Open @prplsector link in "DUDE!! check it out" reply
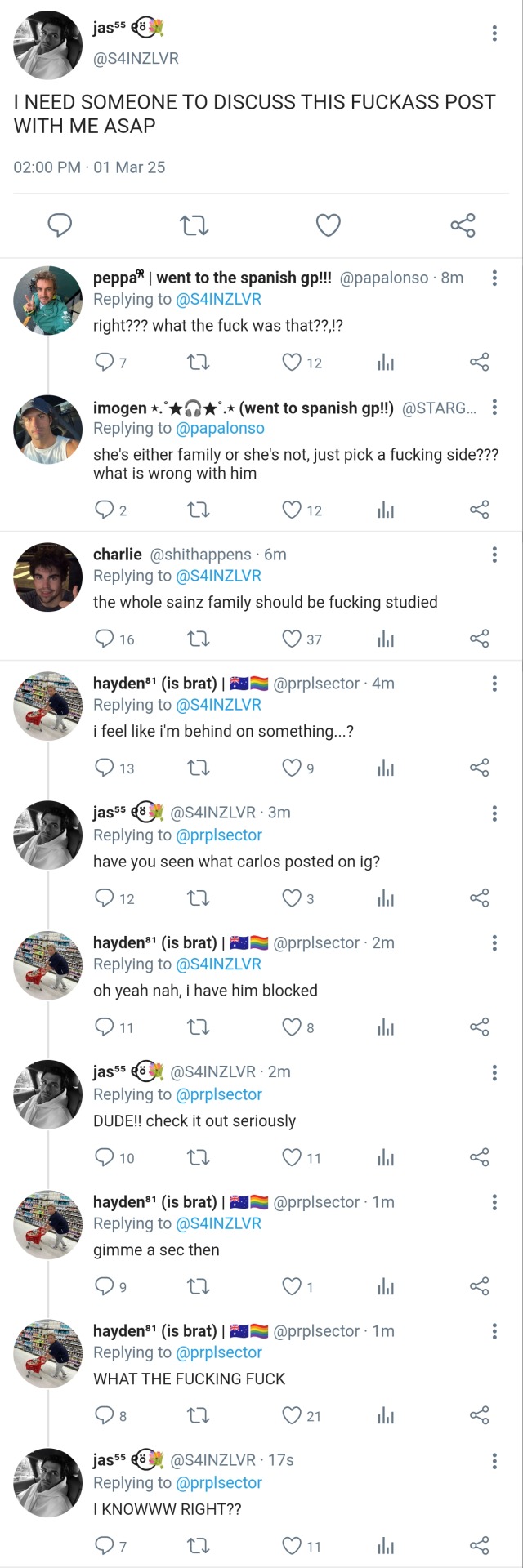Screen dimensions: 523x1568 pos(219,1094)
